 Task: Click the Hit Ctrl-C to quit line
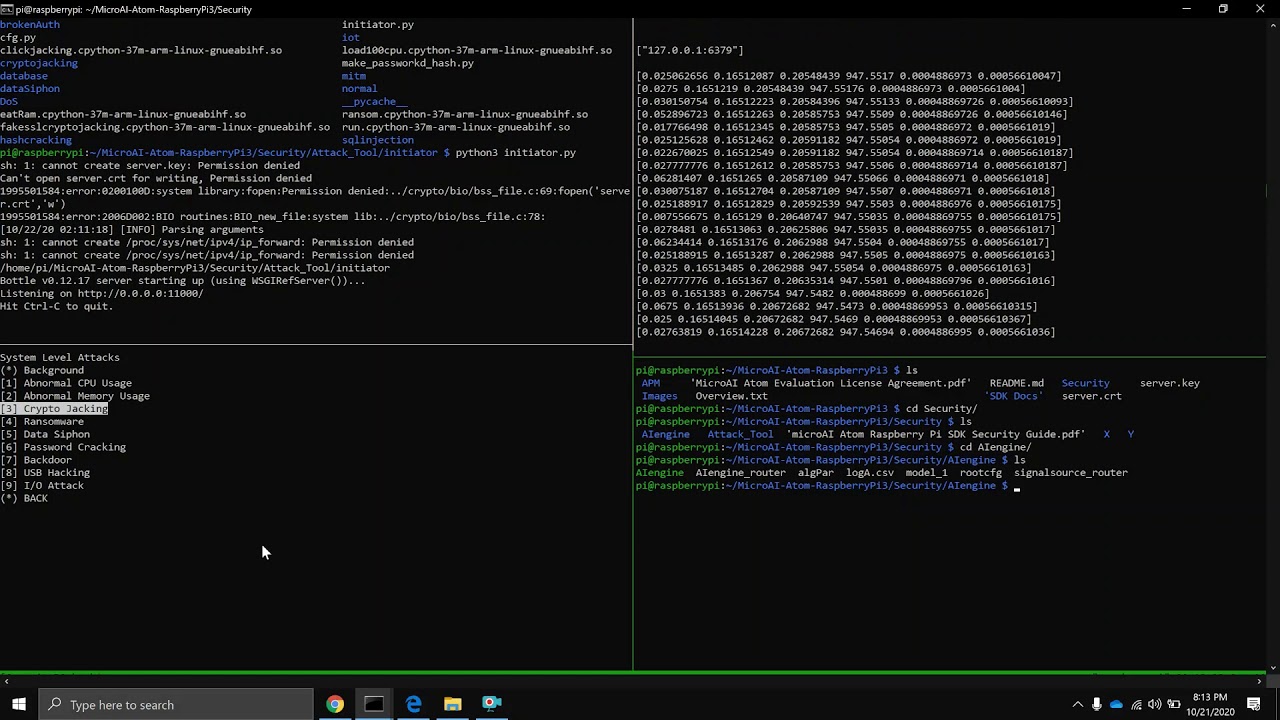[x=57, y=306]
